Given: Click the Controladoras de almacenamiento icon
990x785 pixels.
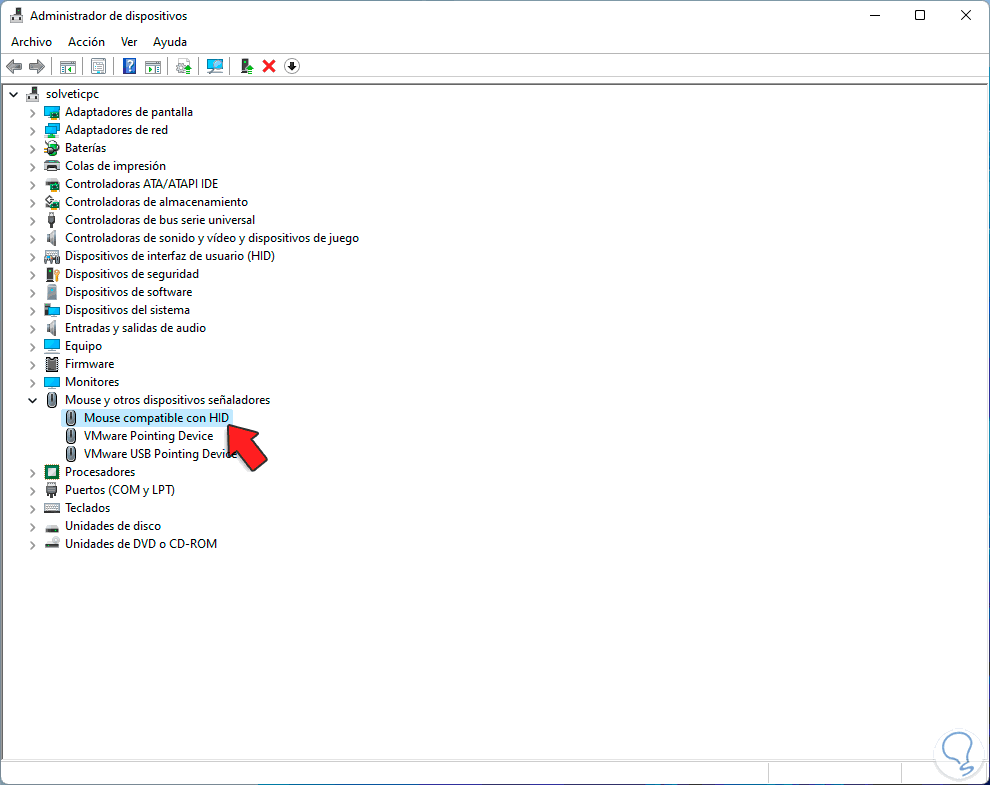Looking at the screenshot, I should tap(52, 202).
